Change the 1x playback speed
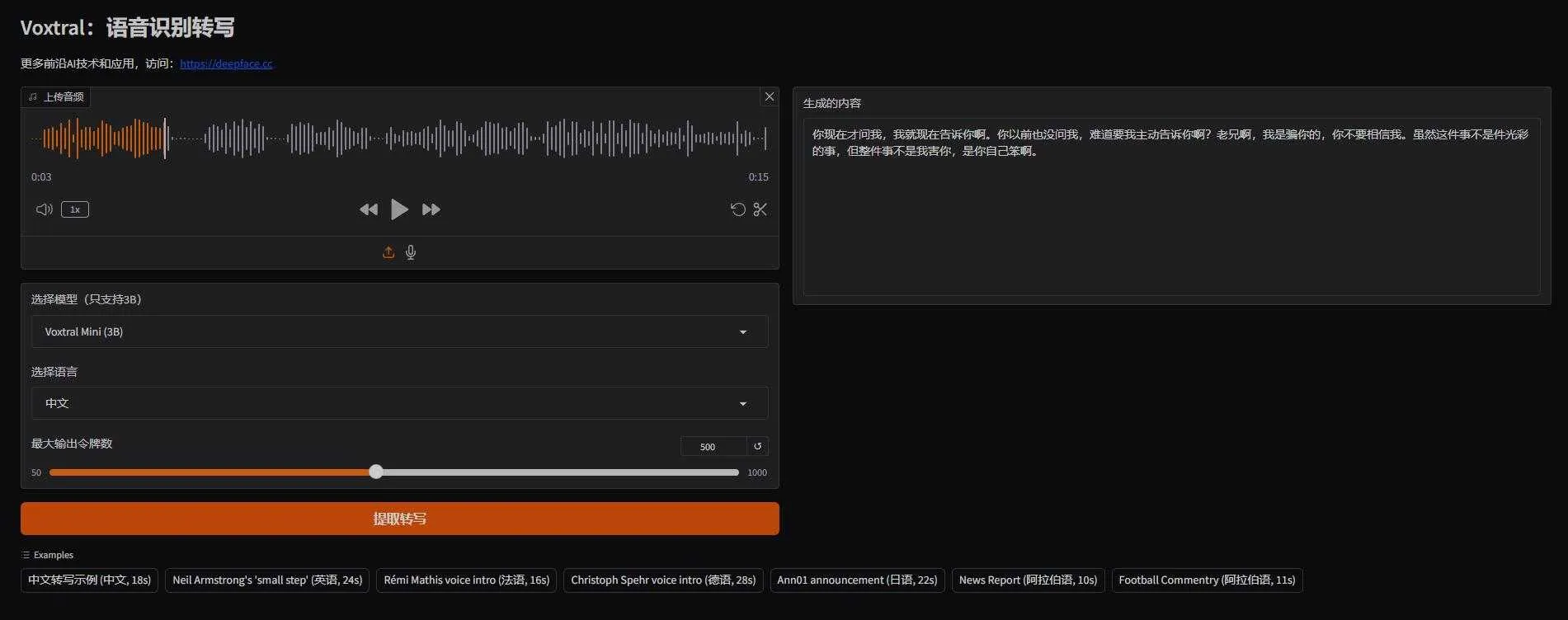 [75, 209]
